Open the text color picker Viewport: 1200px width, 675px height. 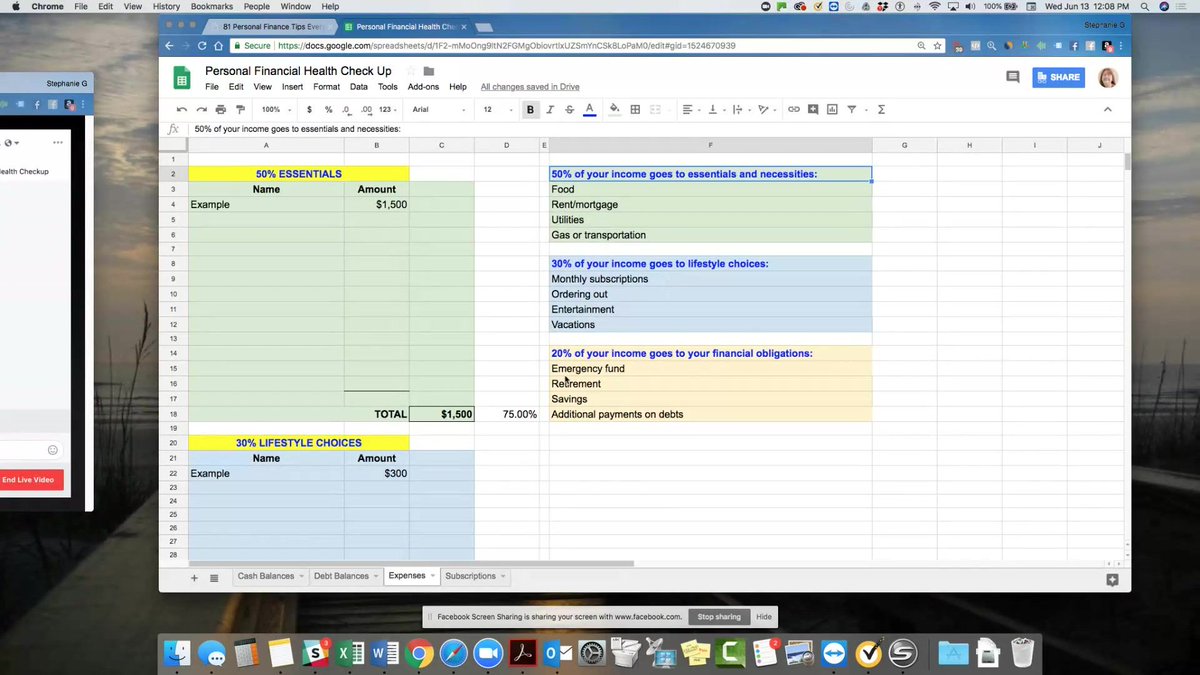589,109
